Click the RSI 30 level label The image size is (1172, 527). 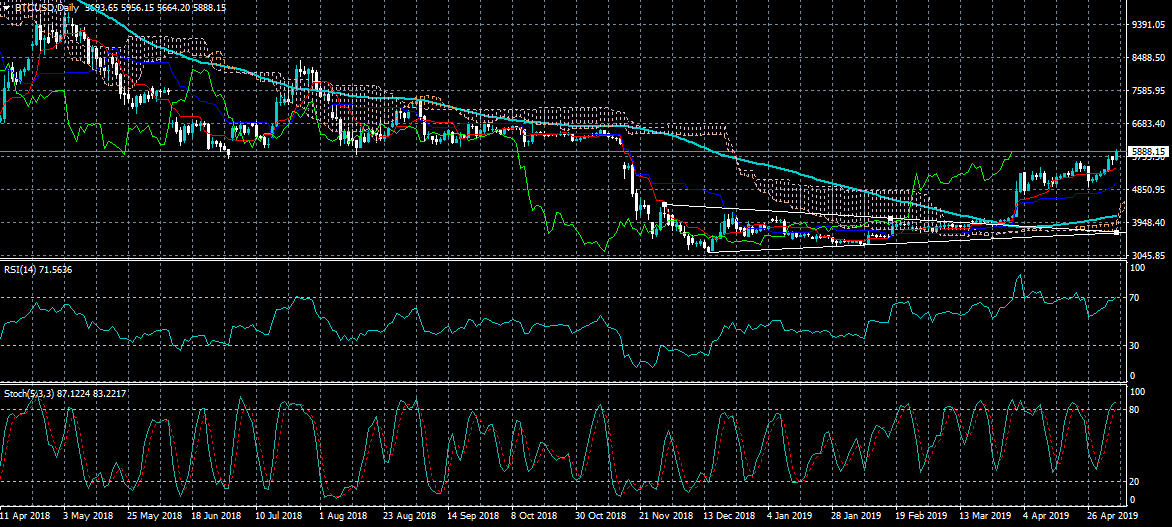[x=1136, y=345]
